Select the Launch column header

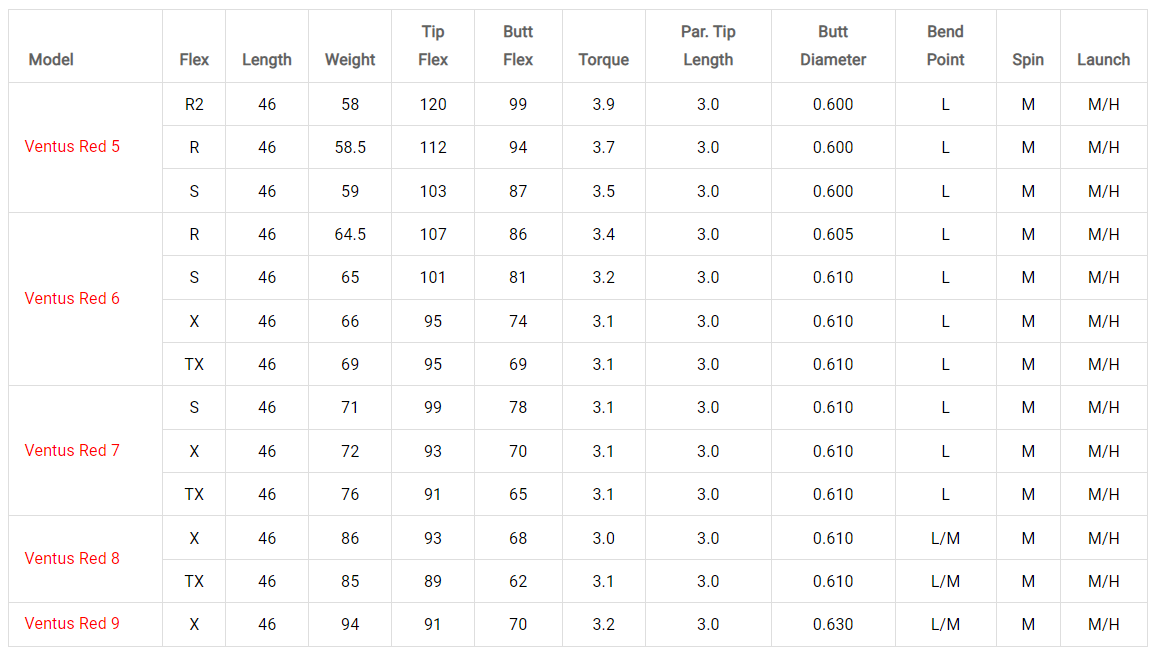pyautogui.click(x=1103, y=60)
